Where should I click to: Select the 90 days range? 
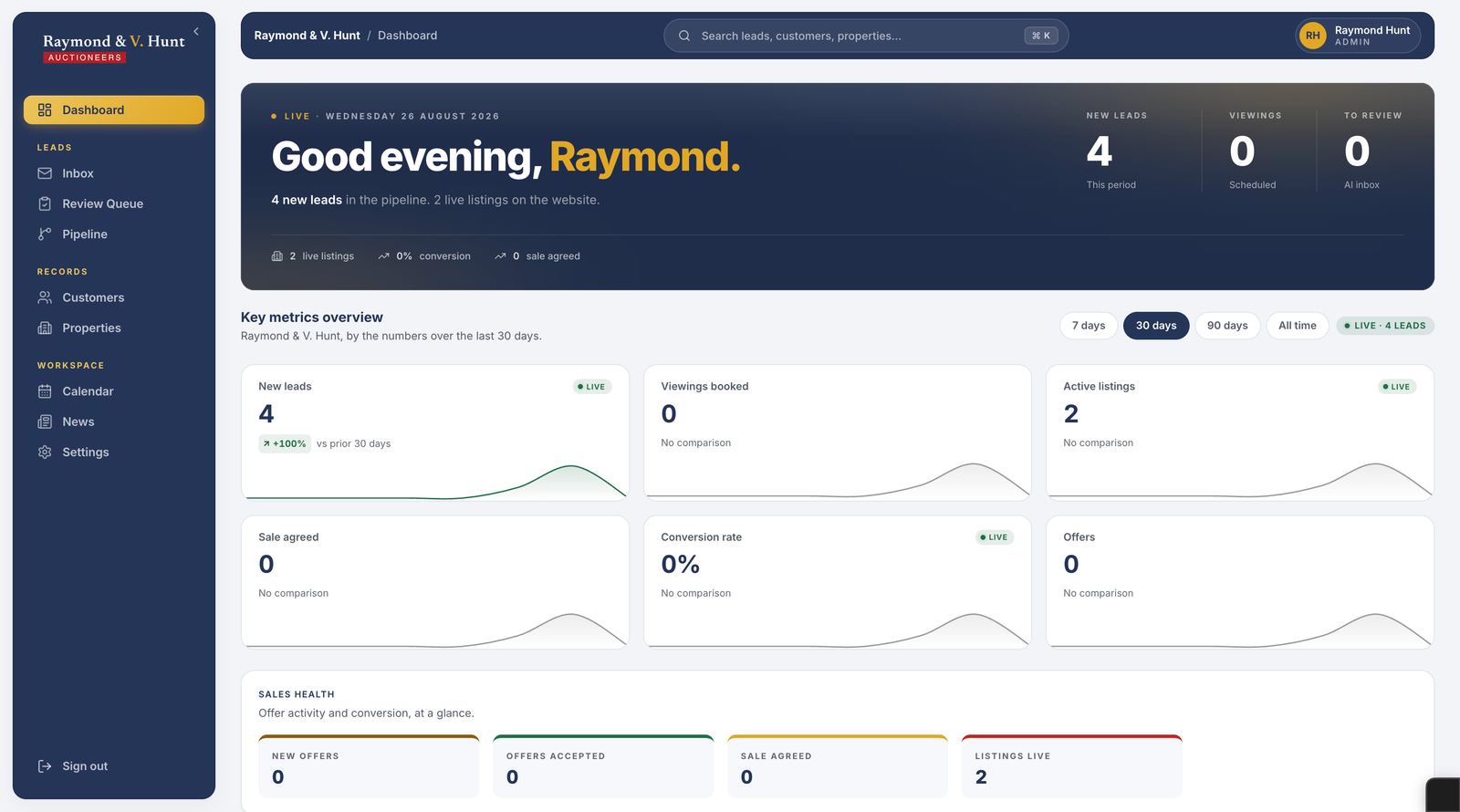tap(1227, 326)
